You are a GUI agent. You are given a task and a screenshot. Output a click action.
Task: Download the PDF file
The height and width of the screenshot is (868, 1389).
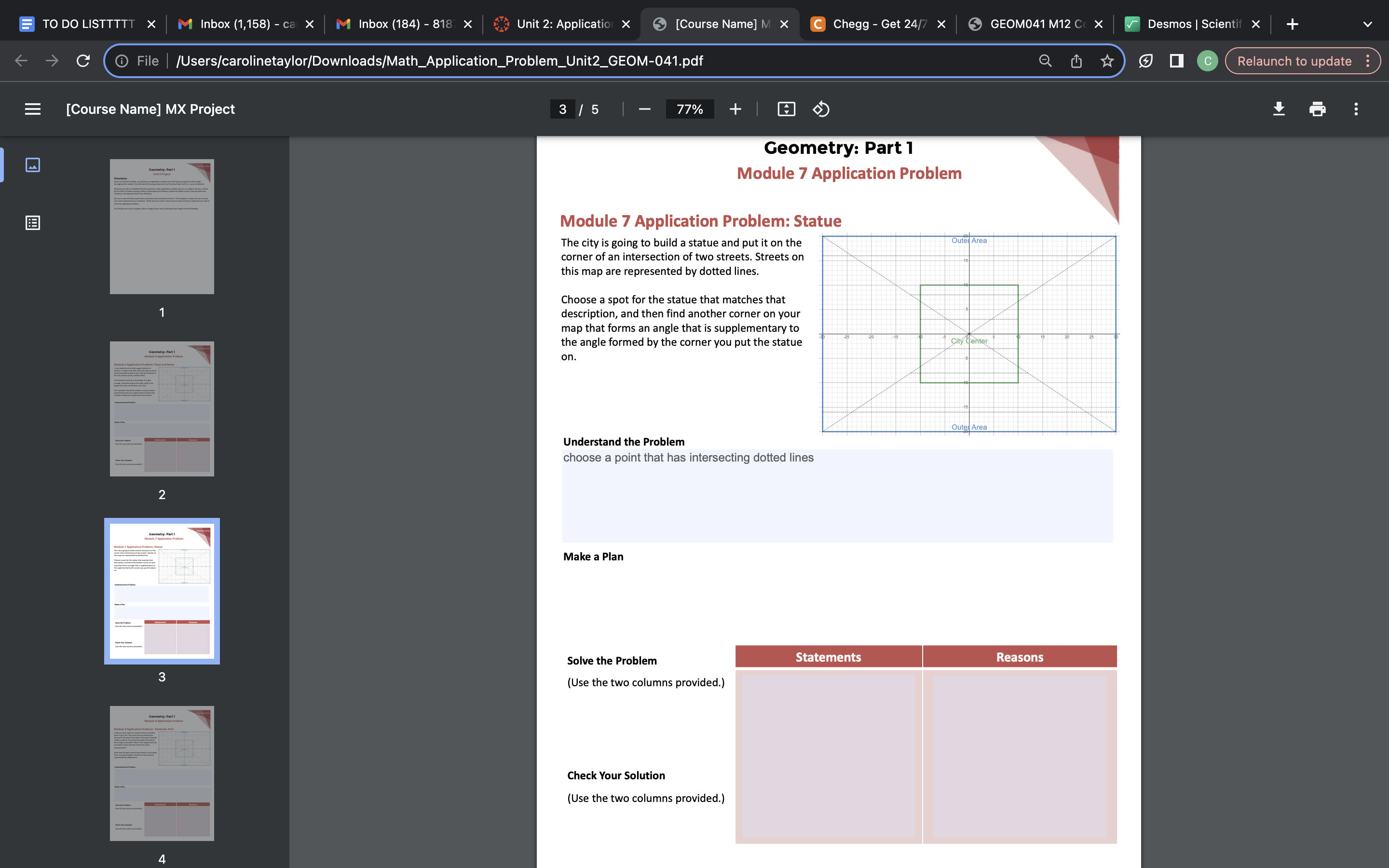(x=1280, y=109)
